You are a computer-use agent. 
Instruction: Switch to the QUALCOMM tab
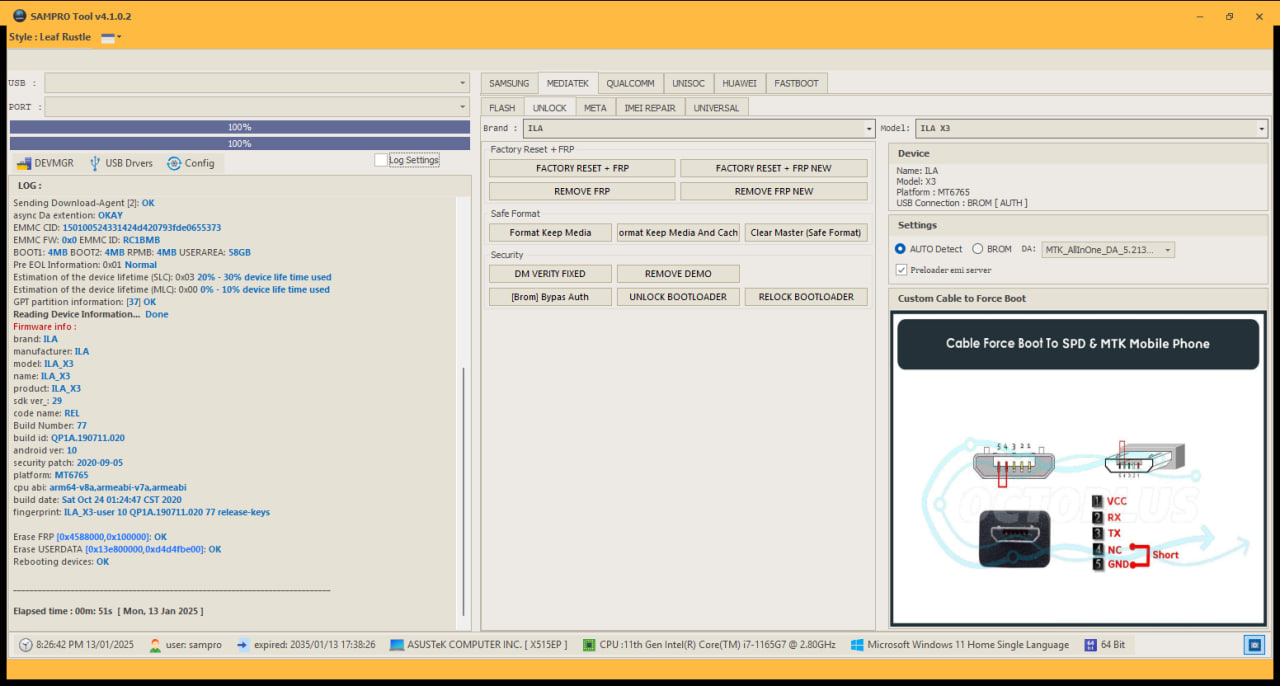pyautogui.click(x=630, y=83)
